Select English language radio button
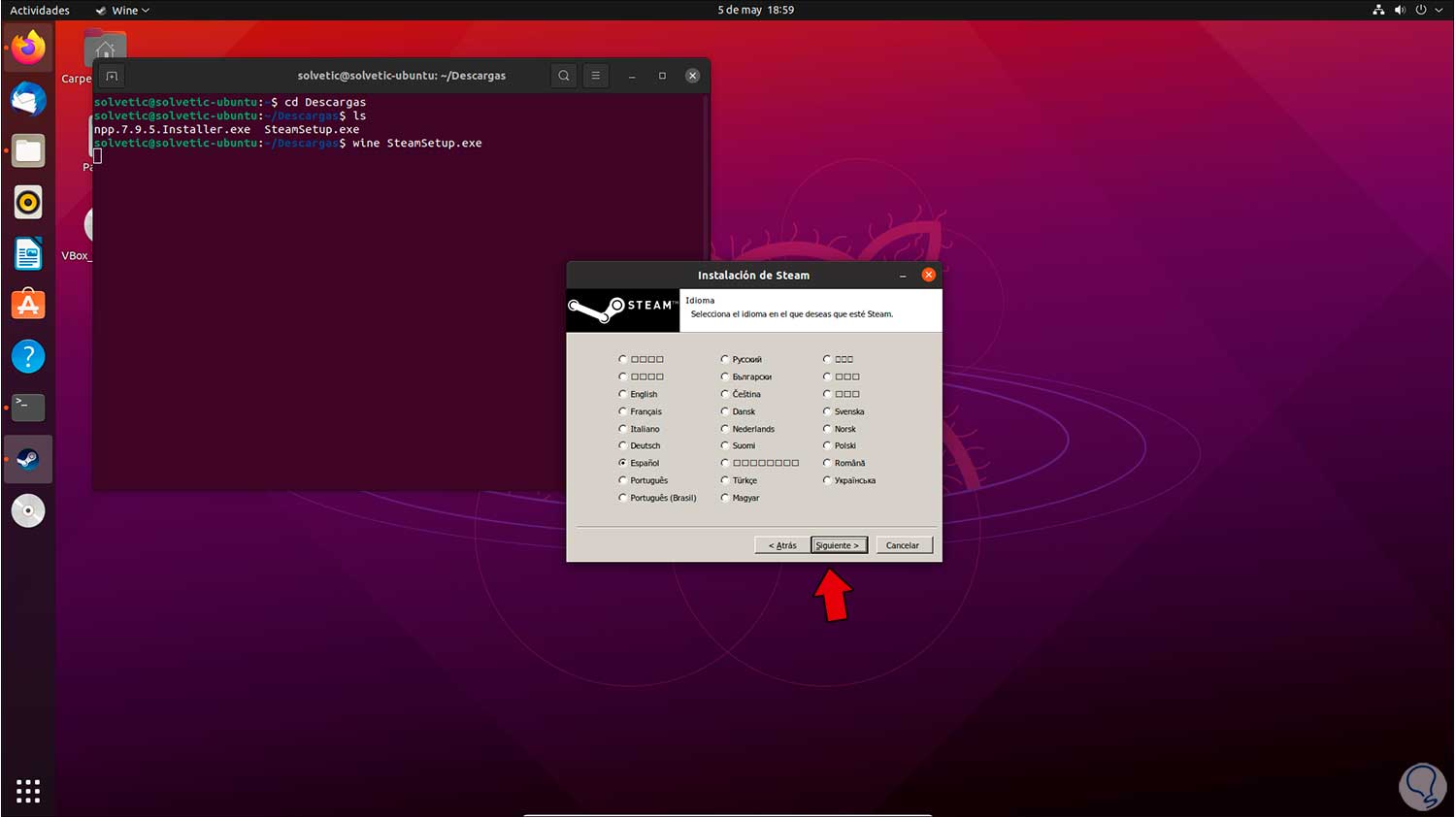The width and height of the screenshot is (1456, 817). pyautogui.click(x=623, y=394)
